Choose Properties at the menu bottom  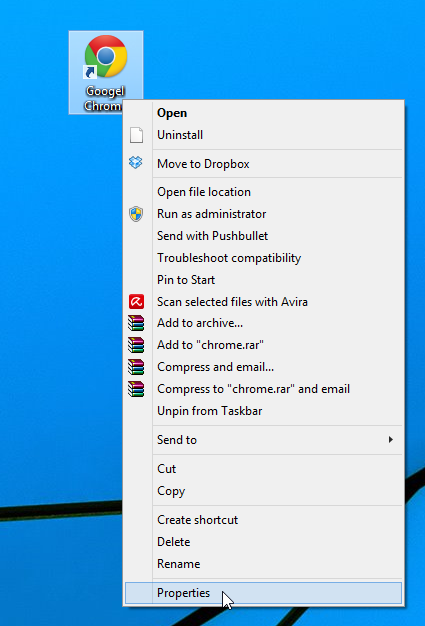click(263, 593)
